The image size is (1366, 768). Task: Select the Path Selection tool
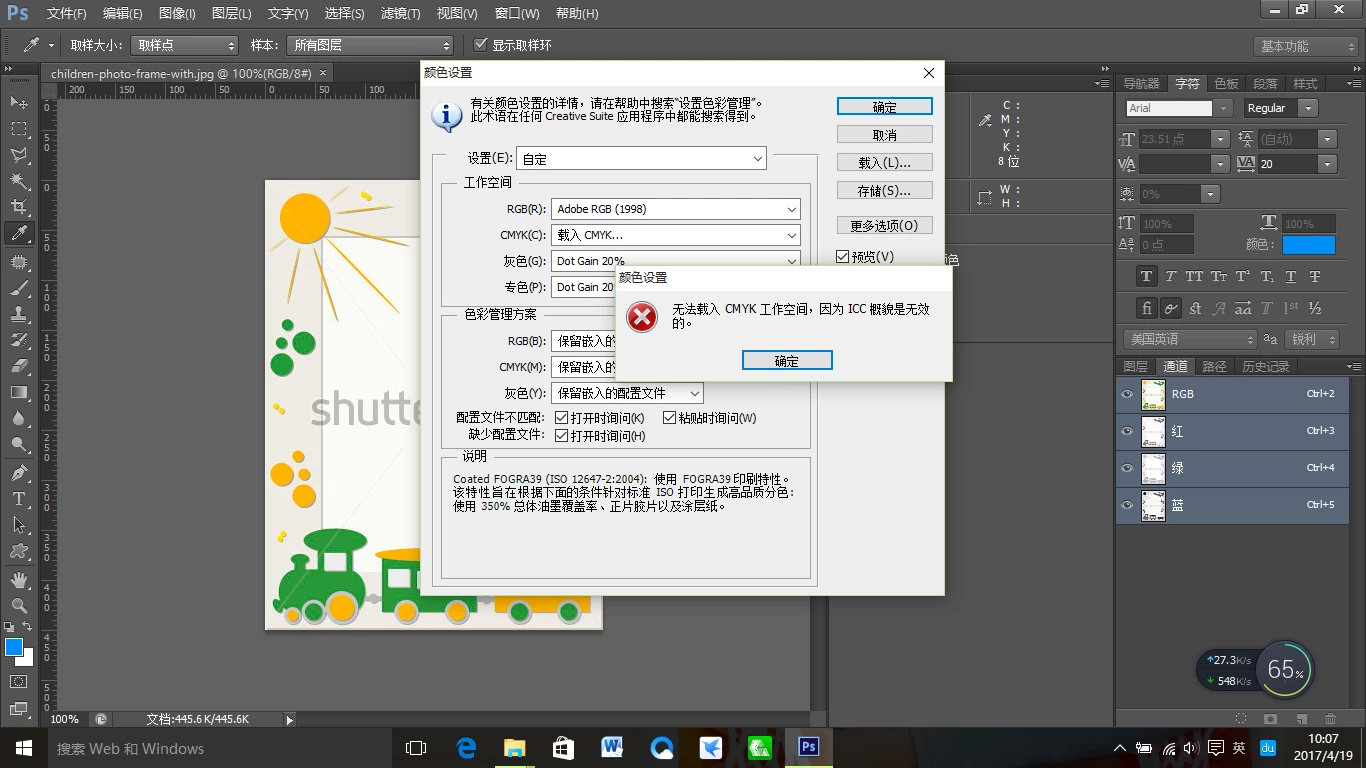[x=19, y=525]
